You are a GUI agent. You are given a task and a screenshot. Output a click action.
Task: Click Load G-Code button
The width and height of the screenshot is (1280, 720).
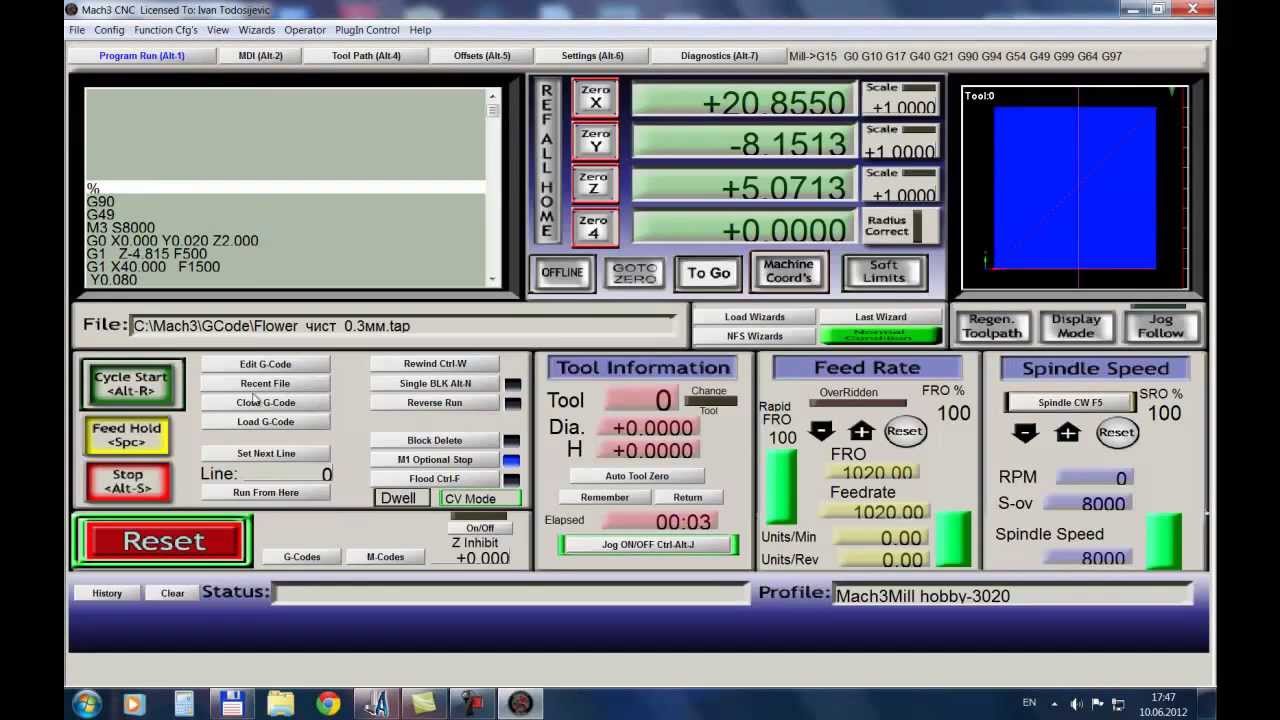pos(265,422)
